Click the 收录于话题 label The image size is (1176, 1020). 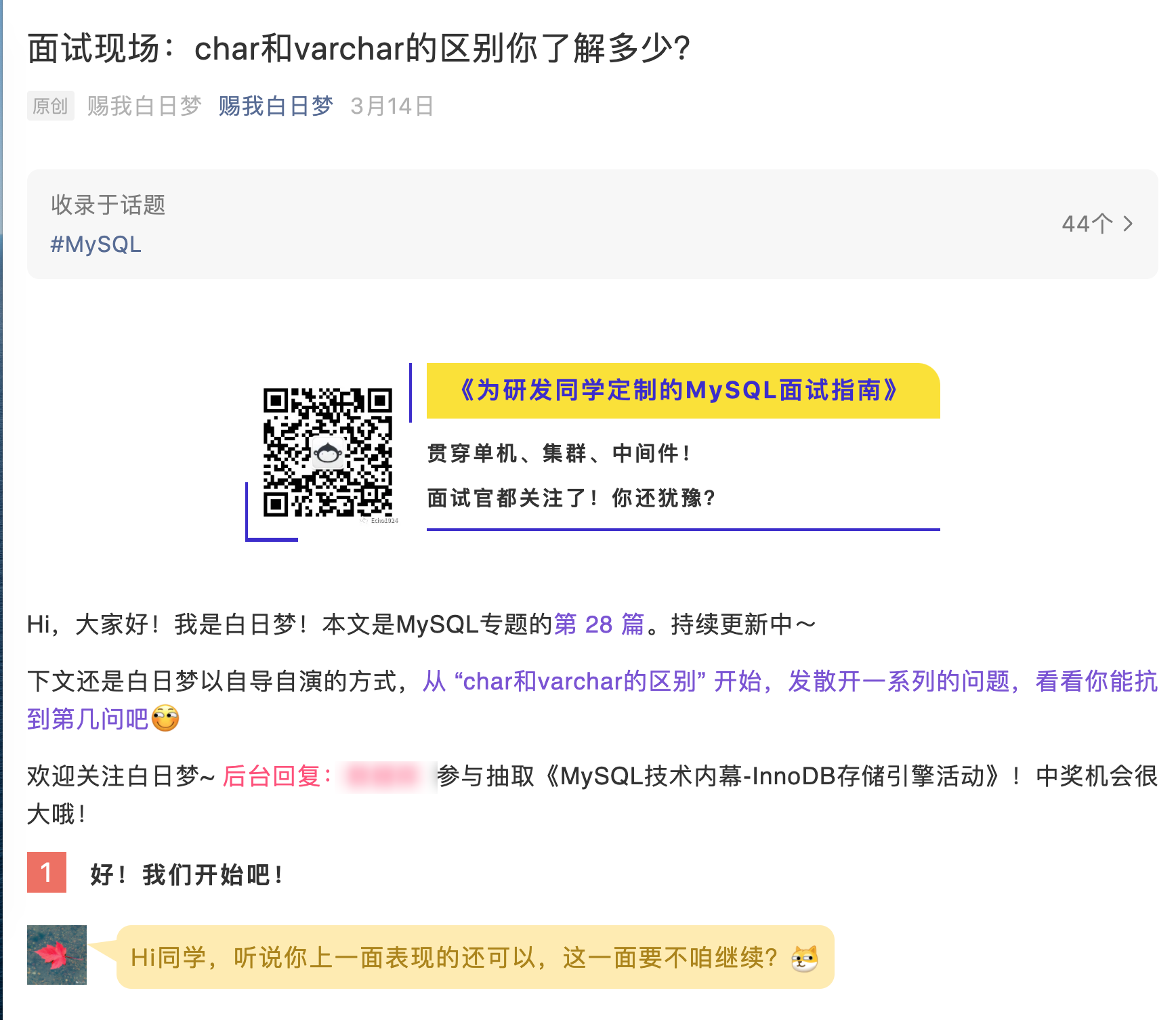coord(108,205)
